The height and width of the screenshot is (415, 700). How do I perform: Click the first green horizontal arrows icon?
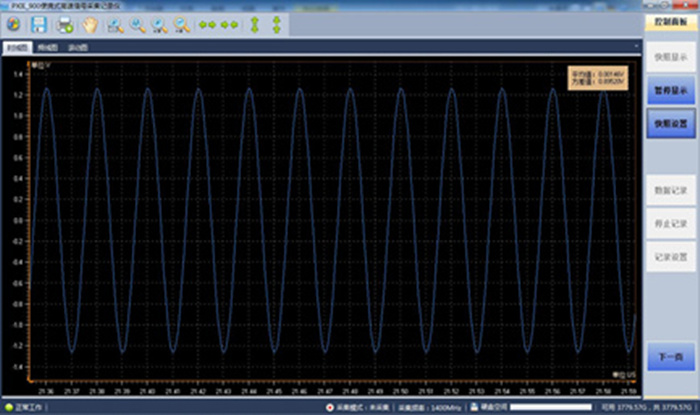pos(208,24)
